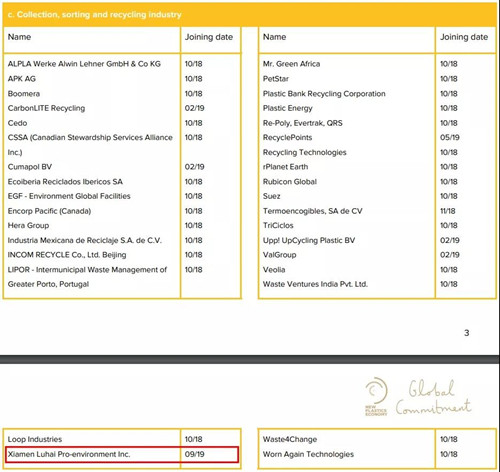Click 'Plastic Energy' row name
Viewport: 500px width, 472px height.
(x=288, y=108)
